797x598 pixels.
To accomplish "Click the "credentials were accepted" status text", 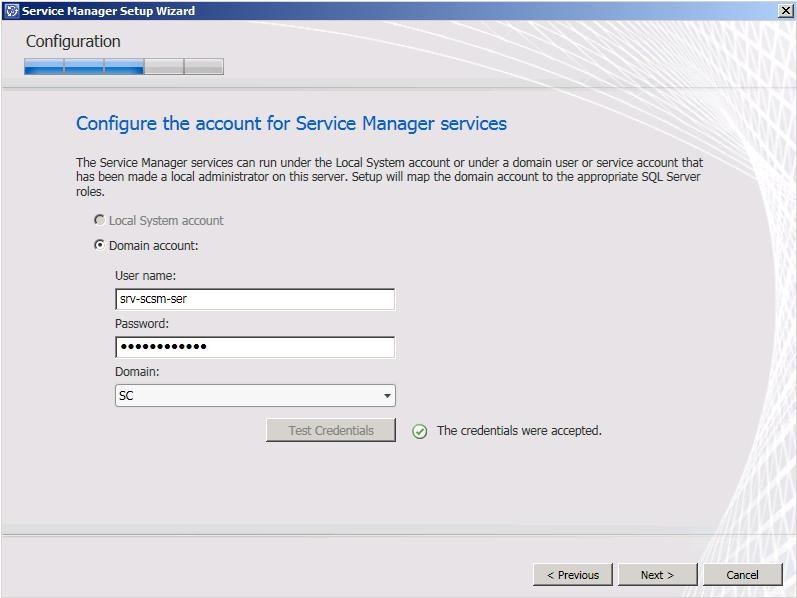I will (519, 431).
